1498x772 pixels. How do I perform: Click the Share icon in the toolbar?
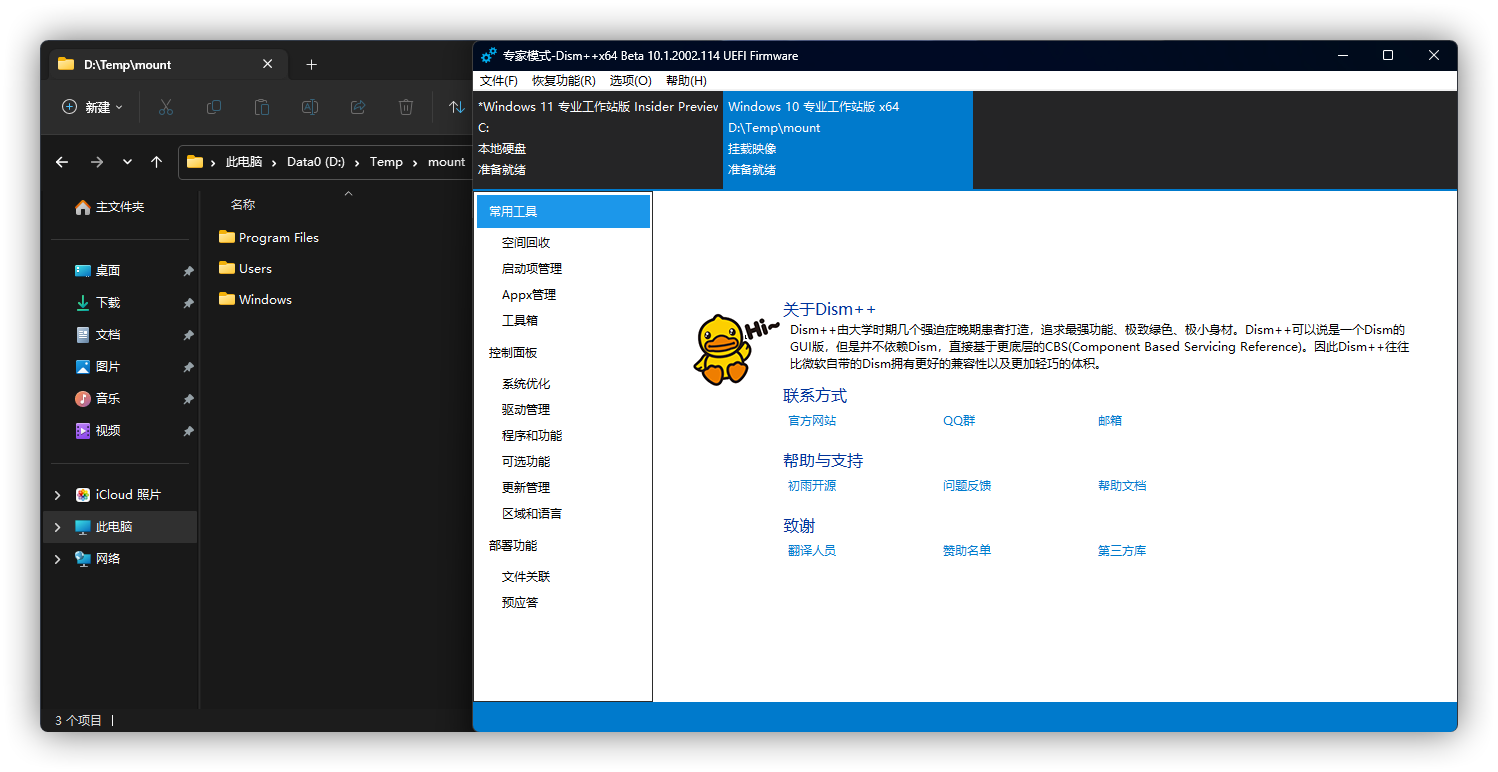(x=358, y=108)
